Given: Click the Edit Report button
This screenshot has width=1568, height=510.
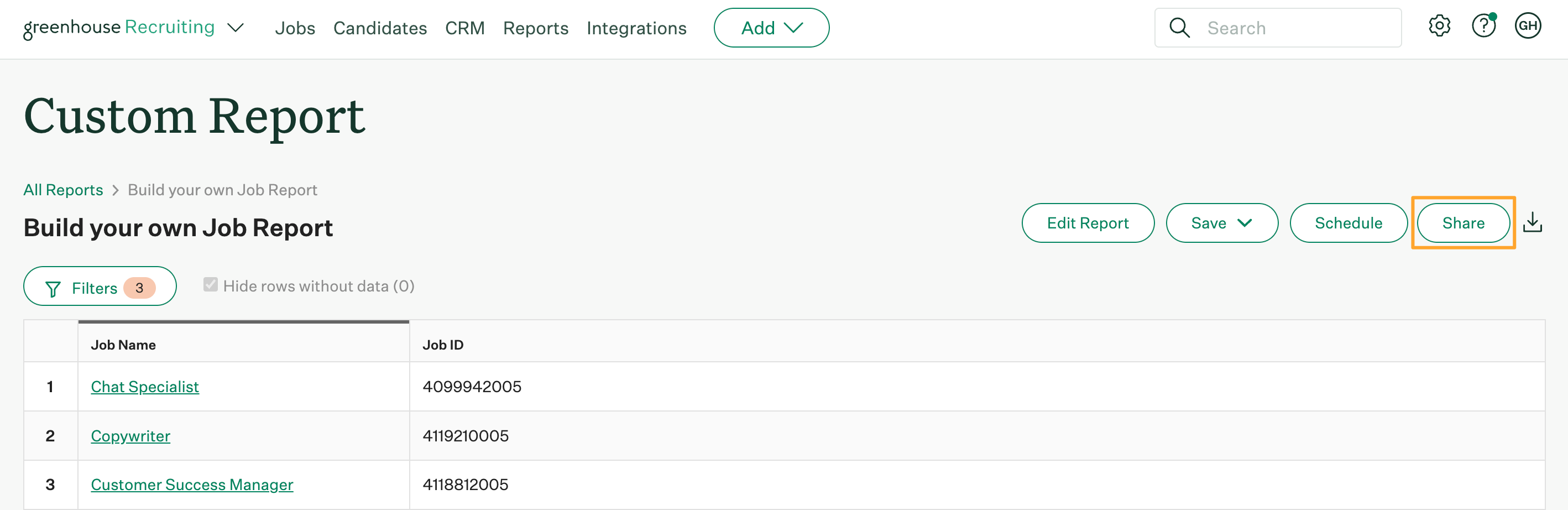Looking at the screenshot, I should [1087, 223].
